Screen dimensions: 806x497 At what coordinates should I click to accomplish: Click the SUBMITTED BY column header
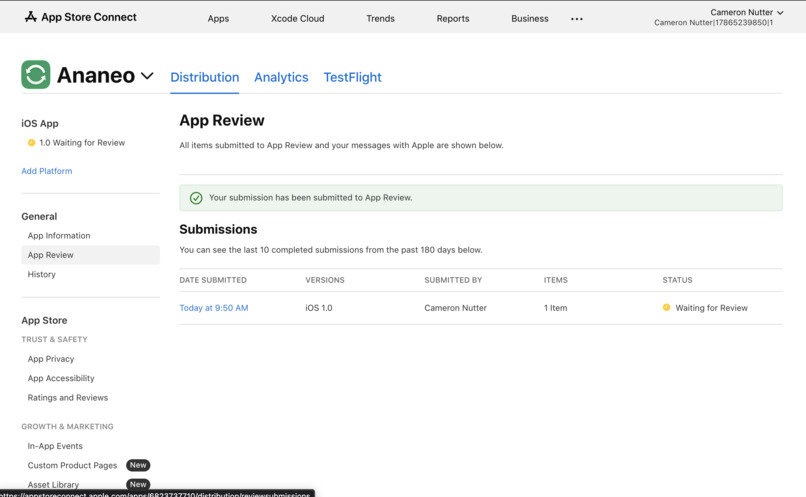tap(453, 280)
